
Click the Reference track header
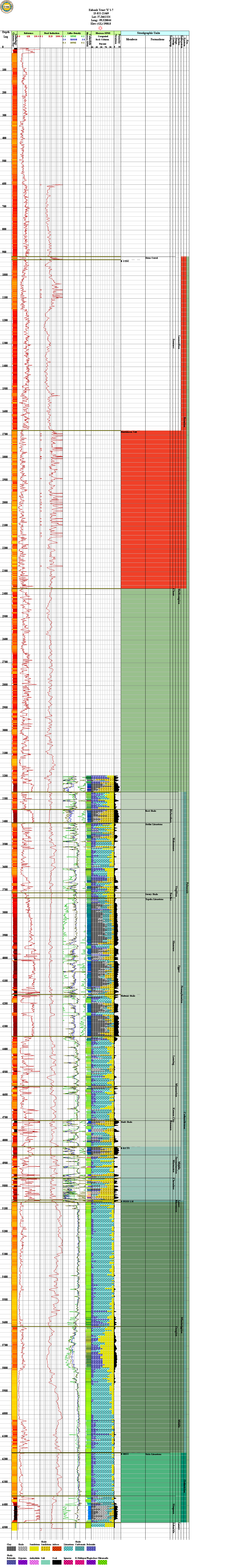pos(29,33)
